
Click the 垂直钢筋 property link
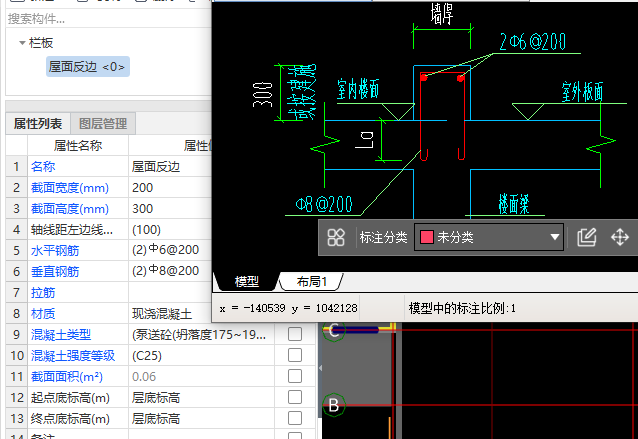tap(55, 272)
